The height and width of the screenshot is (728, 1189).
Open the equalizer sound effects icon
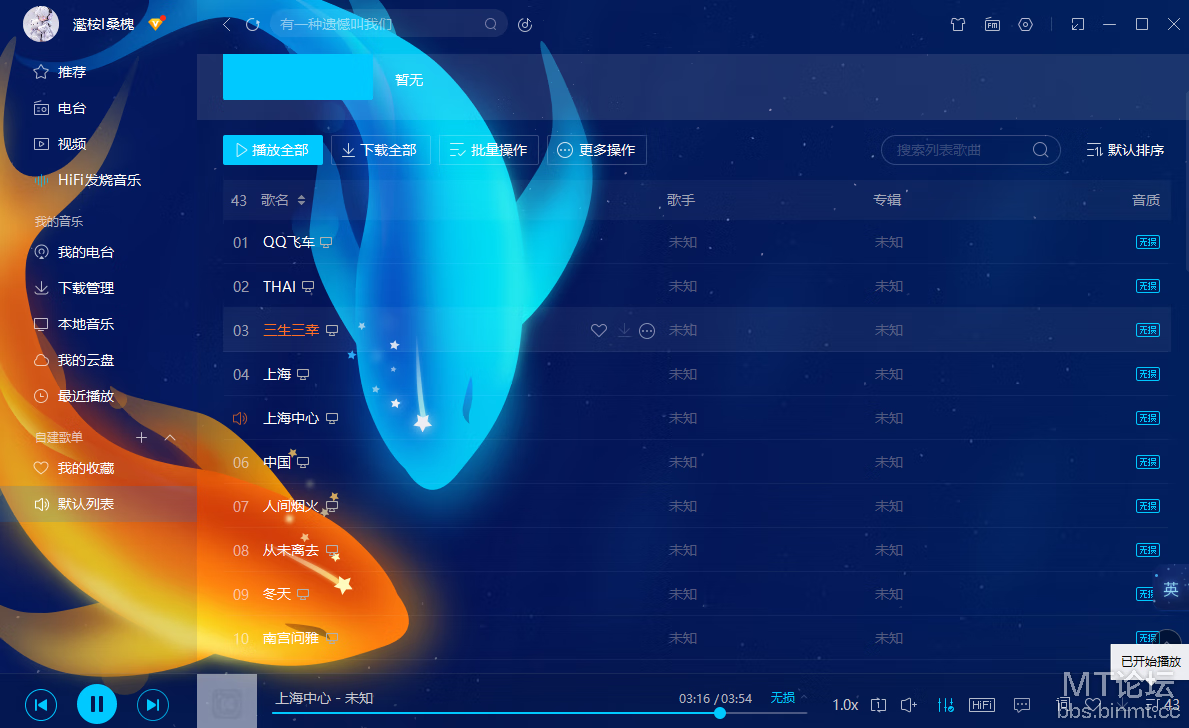click(x=946, y=705)
